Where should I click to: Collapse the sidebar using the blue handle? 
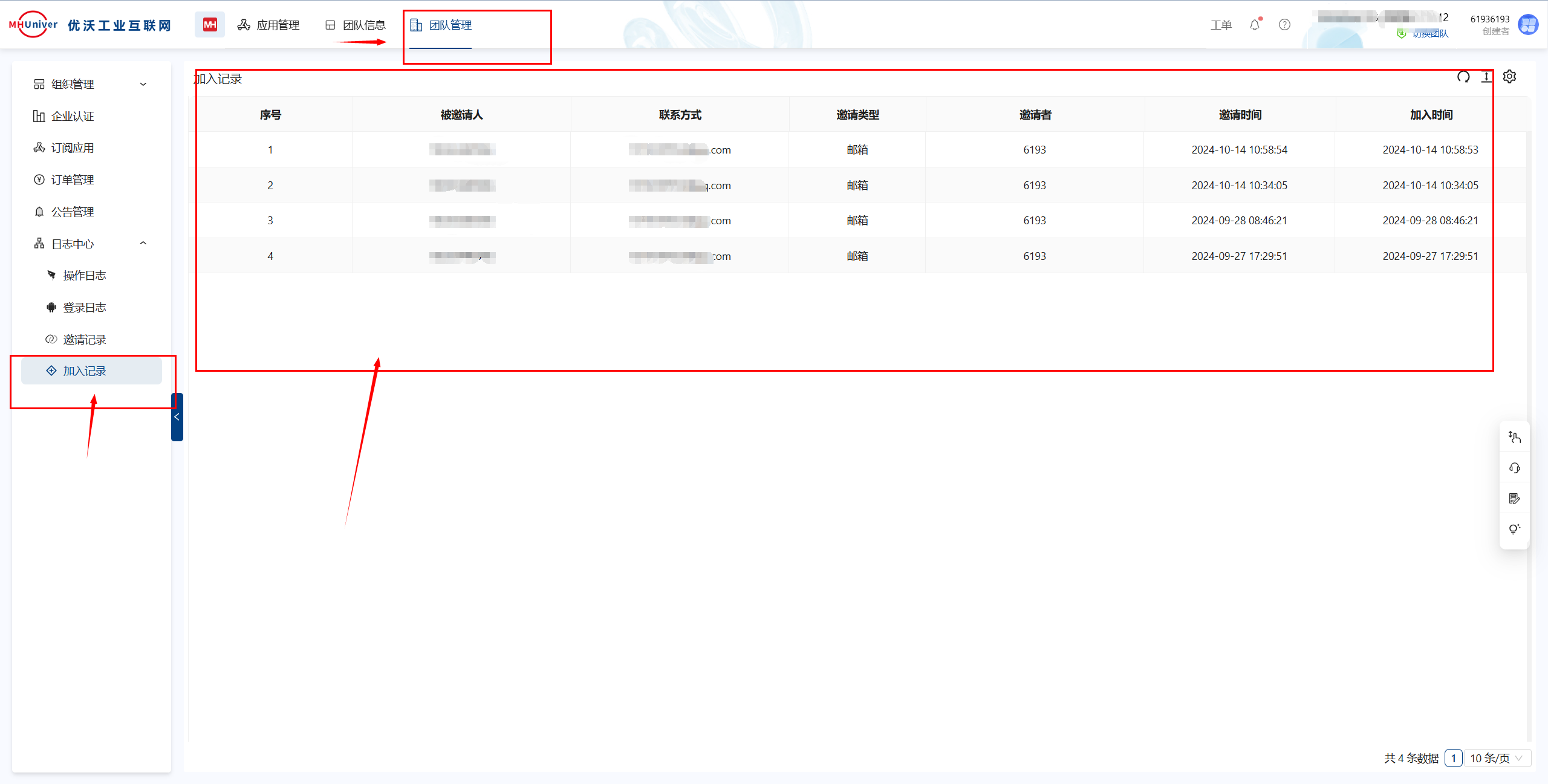point(177,417)
